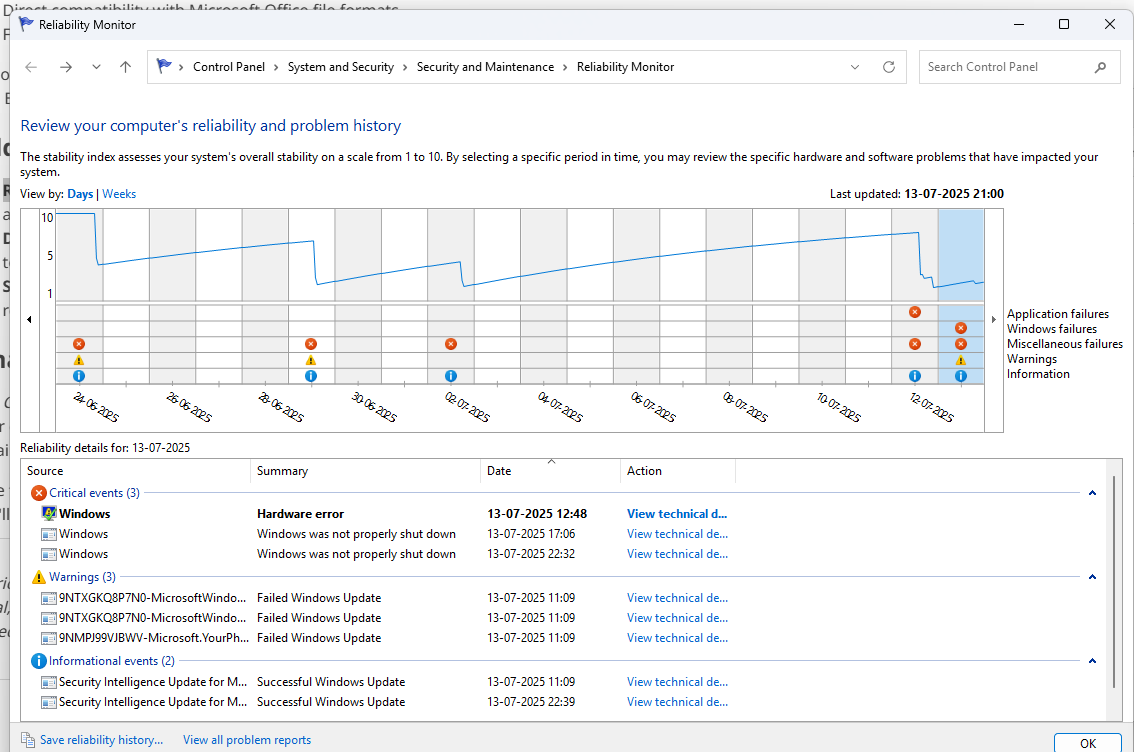This screenshot has width=1134, height=752.
Task: Select Windows failure icon on 13-07-2025
Action: [x=960, y=328]
